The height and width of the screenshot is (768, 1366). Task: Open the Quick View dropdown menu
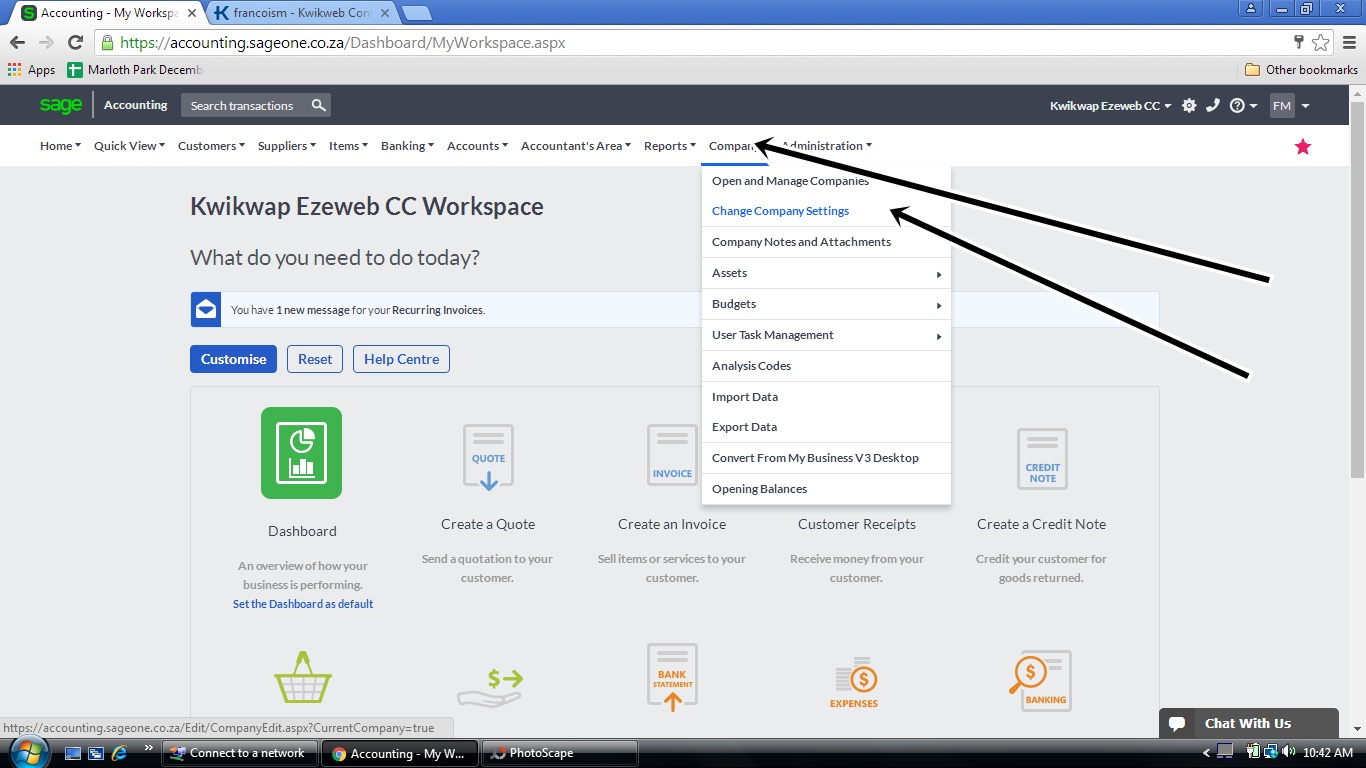tap(129, 146)
